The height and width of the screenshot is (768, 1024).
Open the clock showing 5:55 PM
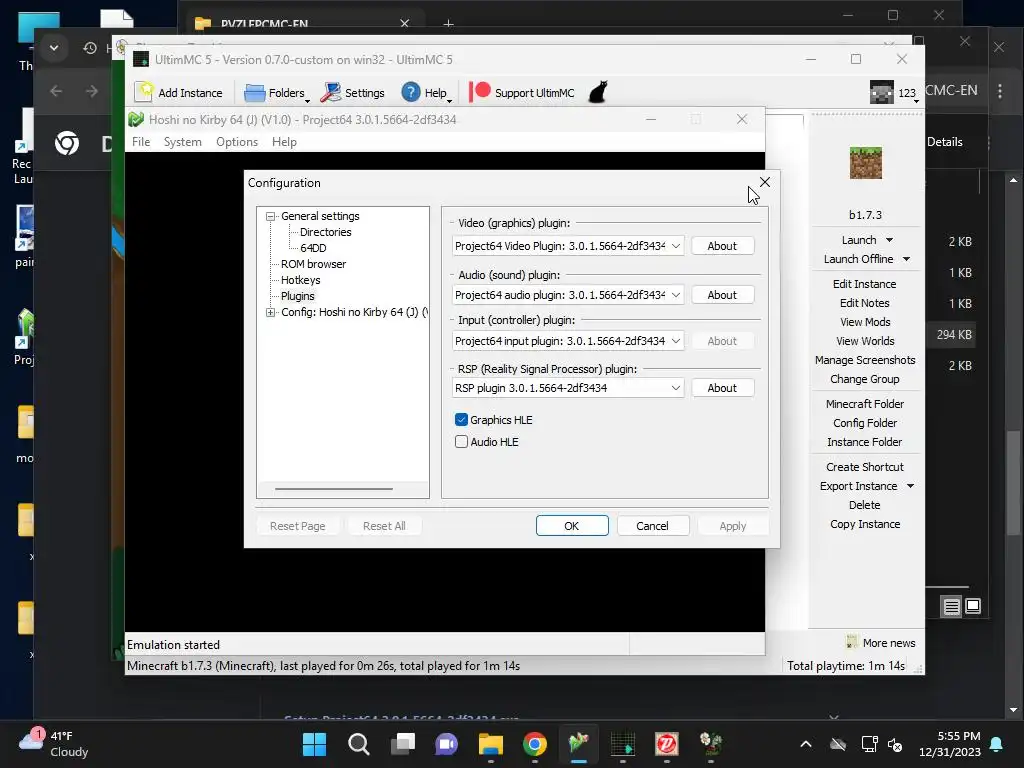950,744
